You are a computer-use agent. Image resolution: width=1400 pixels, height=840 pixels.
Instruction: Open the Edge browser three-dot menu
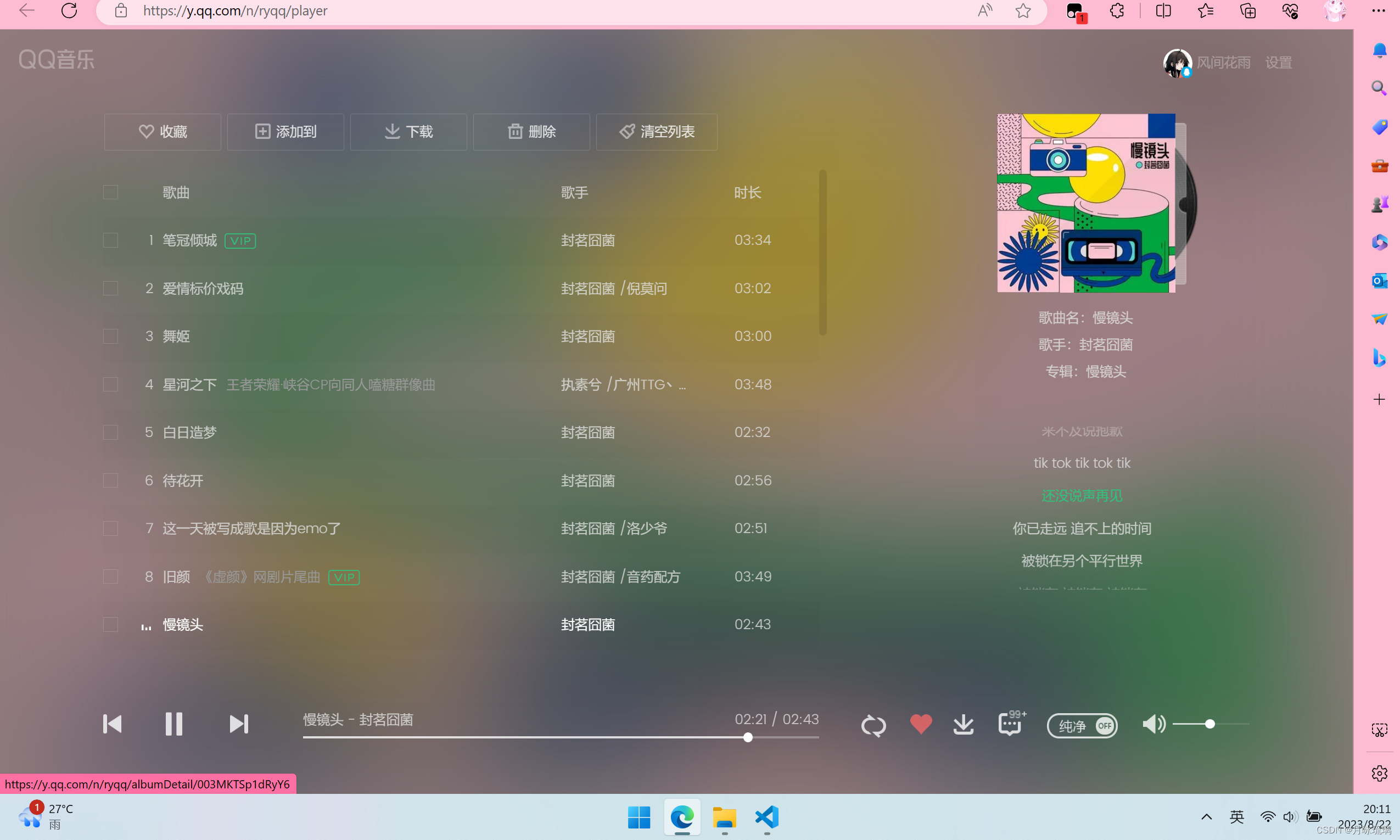click(1379, 11)
